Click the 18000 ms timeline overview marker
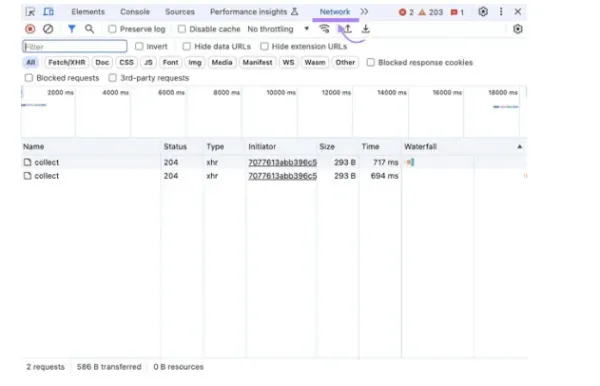This screenshot has width=600, height=386. click(503, 93)
